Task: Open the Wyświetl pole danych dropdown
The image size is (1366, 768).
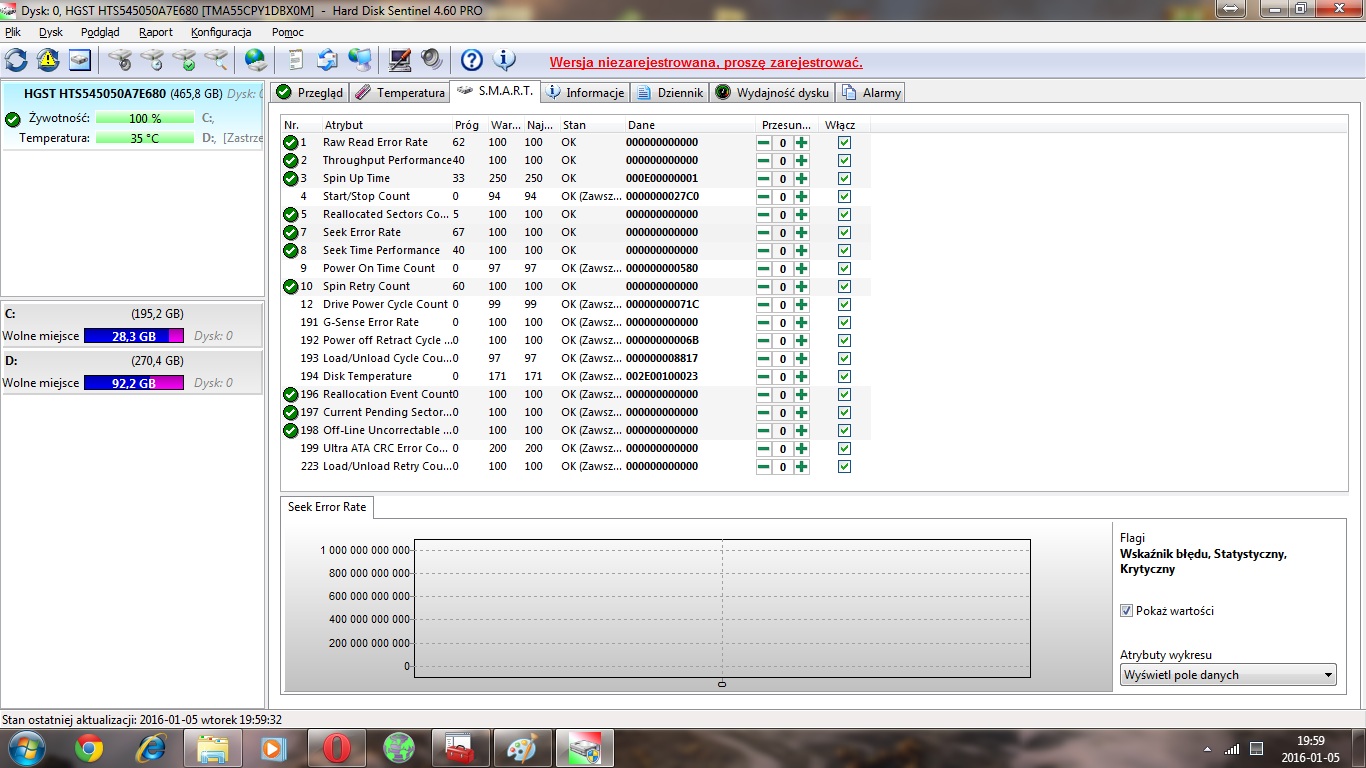Action: point(1228,675)
